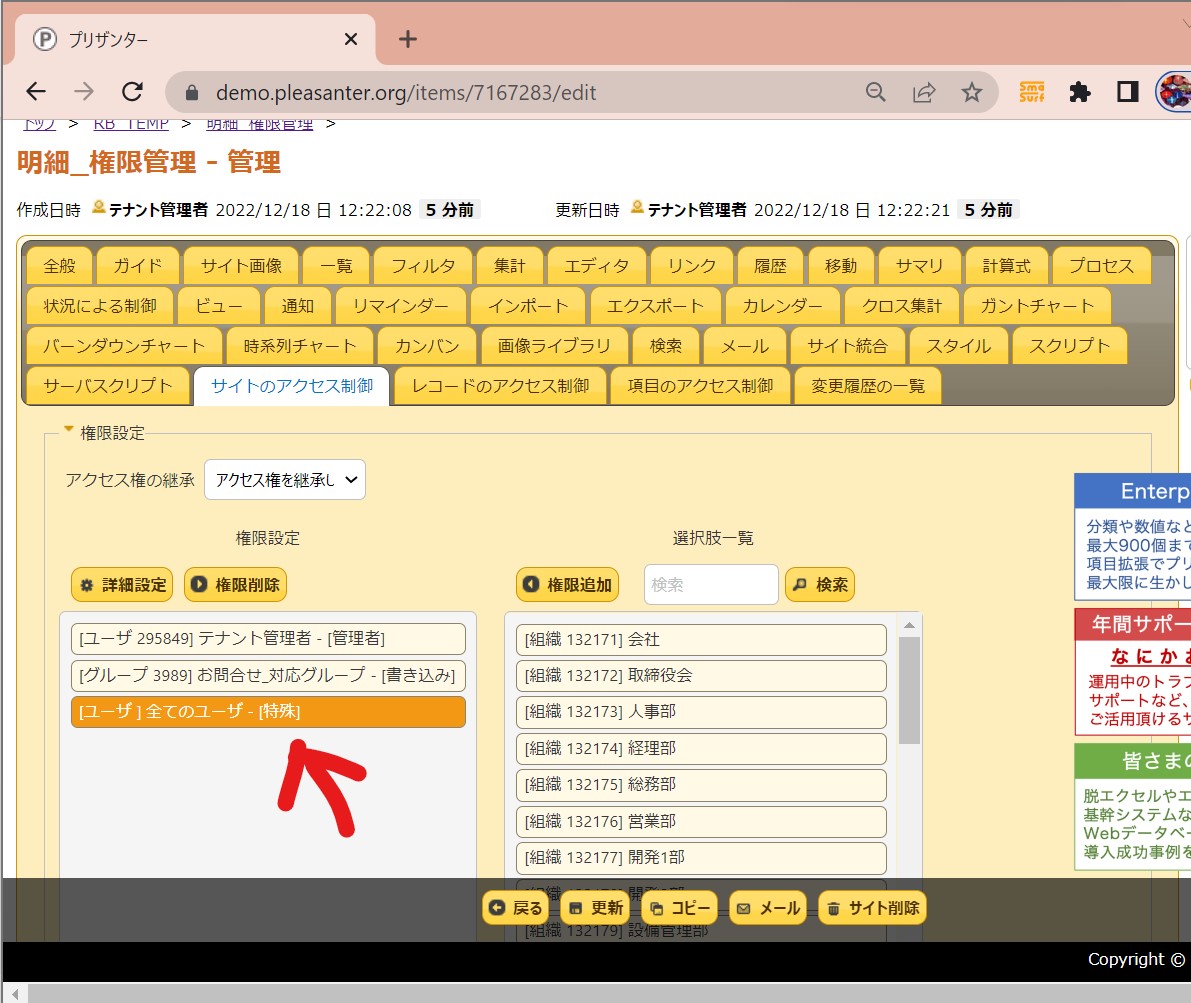Open the アクセス権の継承 dropdown
Screen dimensions: 1191x1003
tap(285, 480)
